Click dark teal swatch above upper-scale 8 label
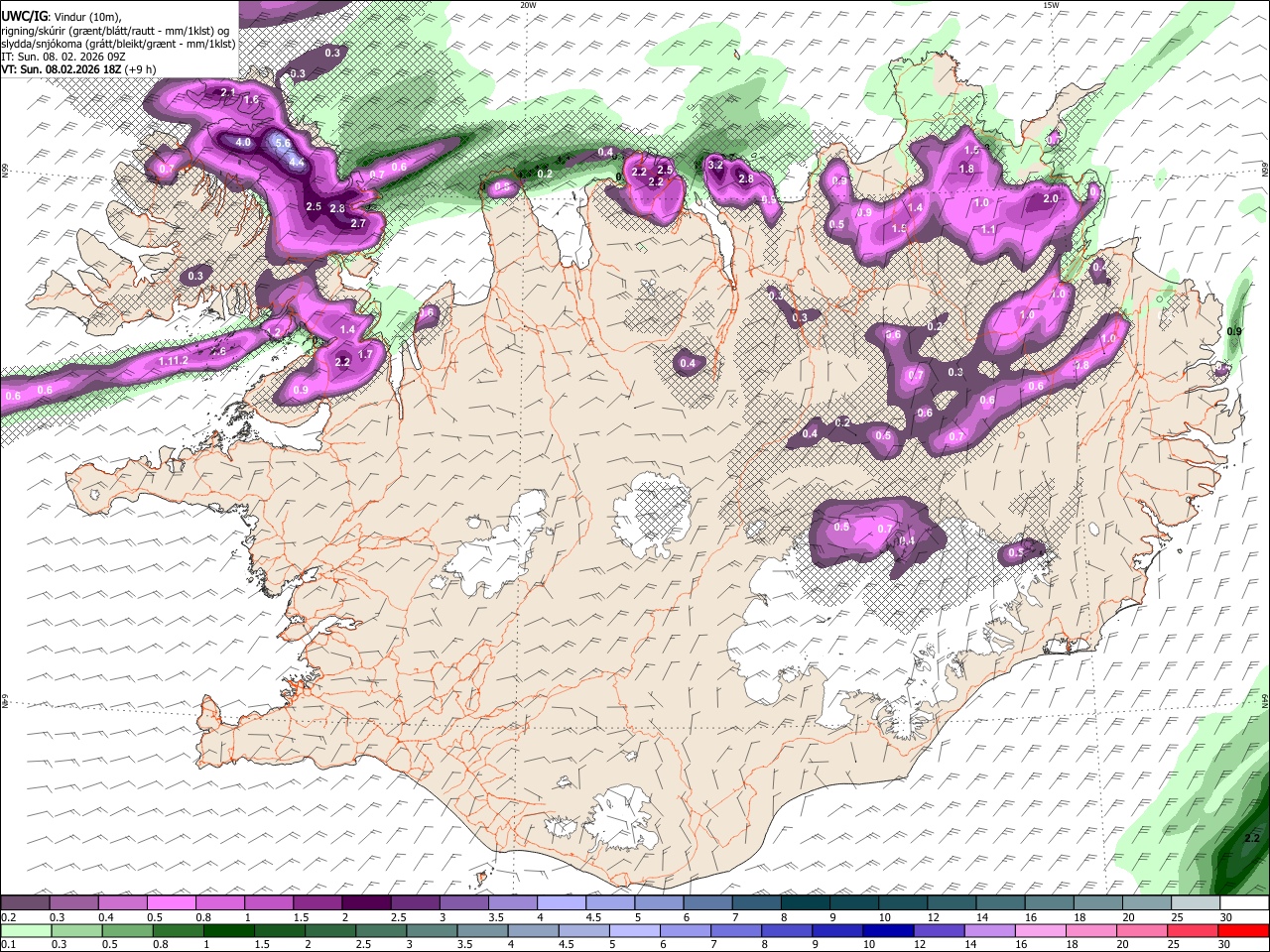Viewport: 1270px width, 952px height. point(805,903)
